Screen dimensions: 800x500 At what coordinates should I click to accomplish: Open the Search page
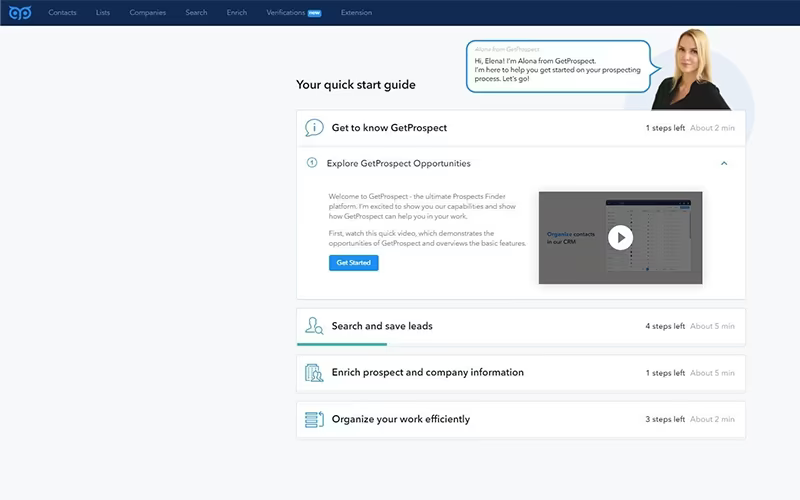[196, 12]
